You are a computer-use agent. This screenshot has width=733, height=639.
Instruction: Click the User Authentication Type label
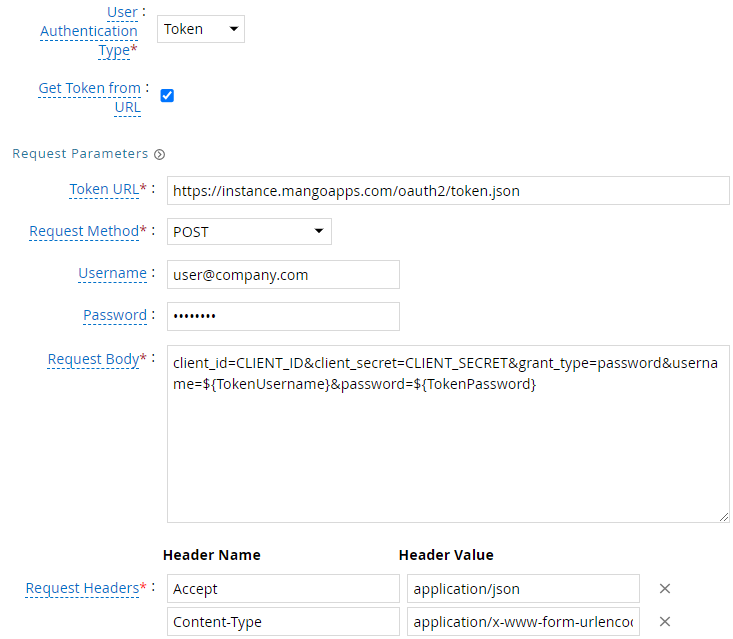click(x=89, y=31)
